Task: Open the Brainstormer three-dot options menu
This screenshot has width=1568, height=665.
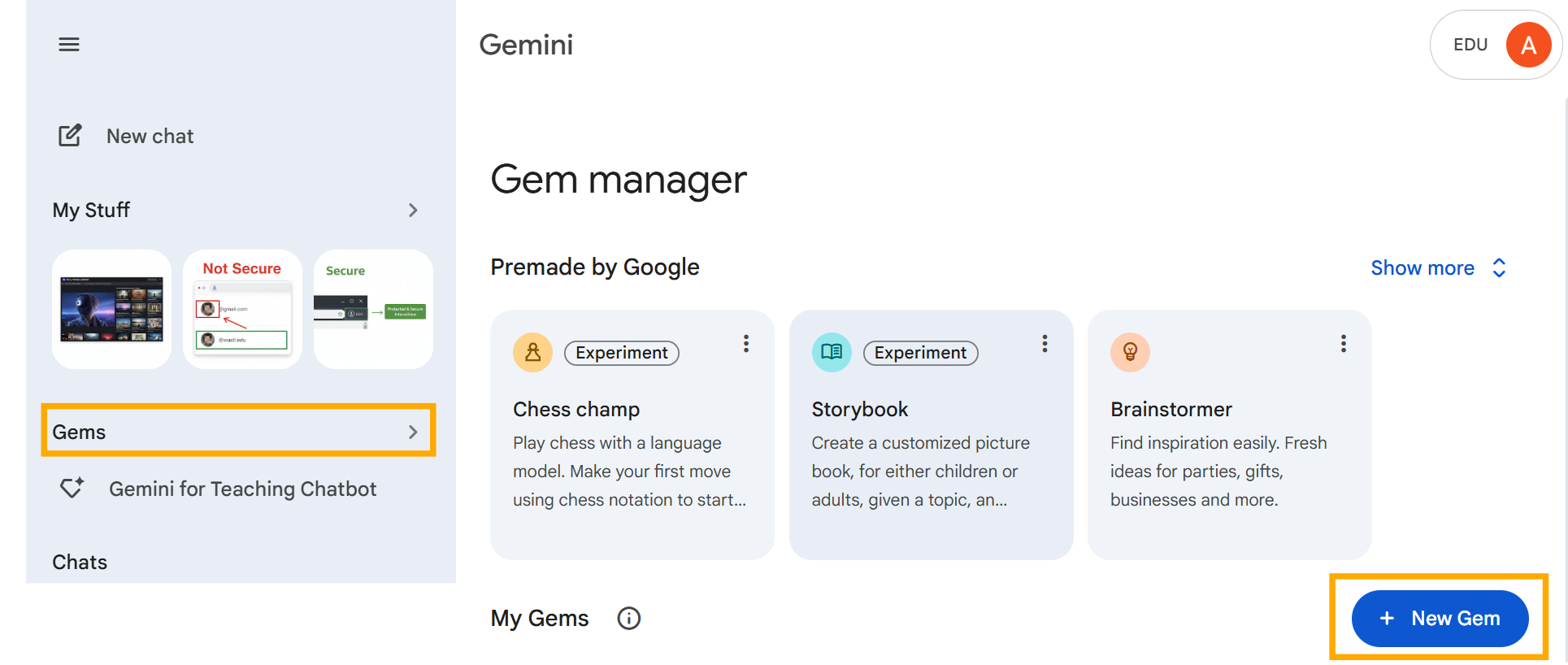Action: (x=1344, y=344)
